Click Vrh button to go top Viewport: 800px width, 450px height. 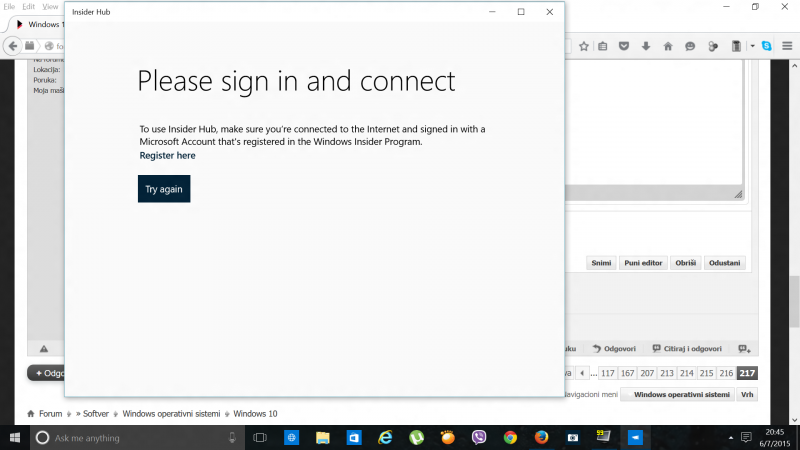[x=747, y=394]
